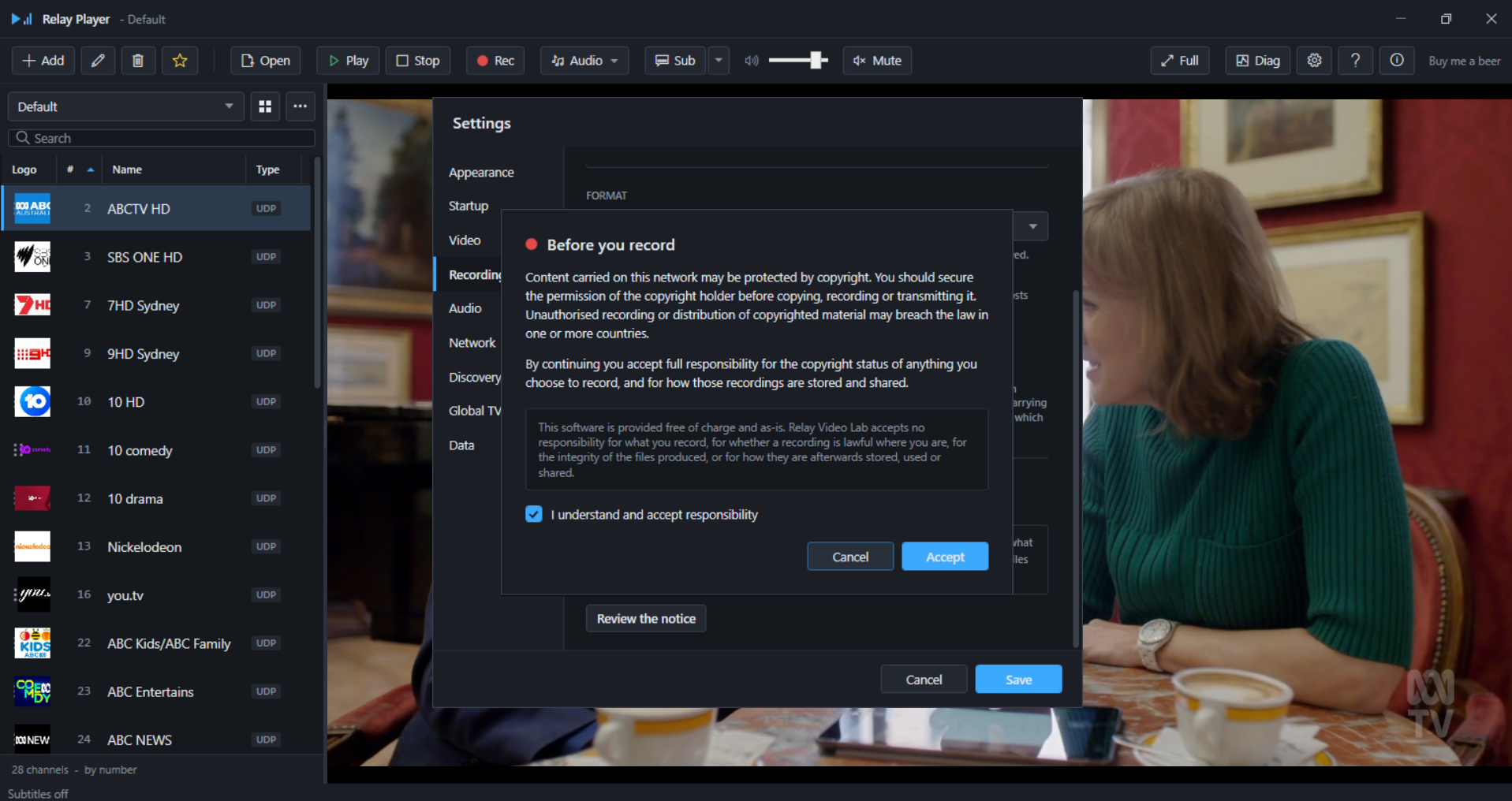
Task: Select the ABCTV HD channel
Action: click(x=156, y=209)
